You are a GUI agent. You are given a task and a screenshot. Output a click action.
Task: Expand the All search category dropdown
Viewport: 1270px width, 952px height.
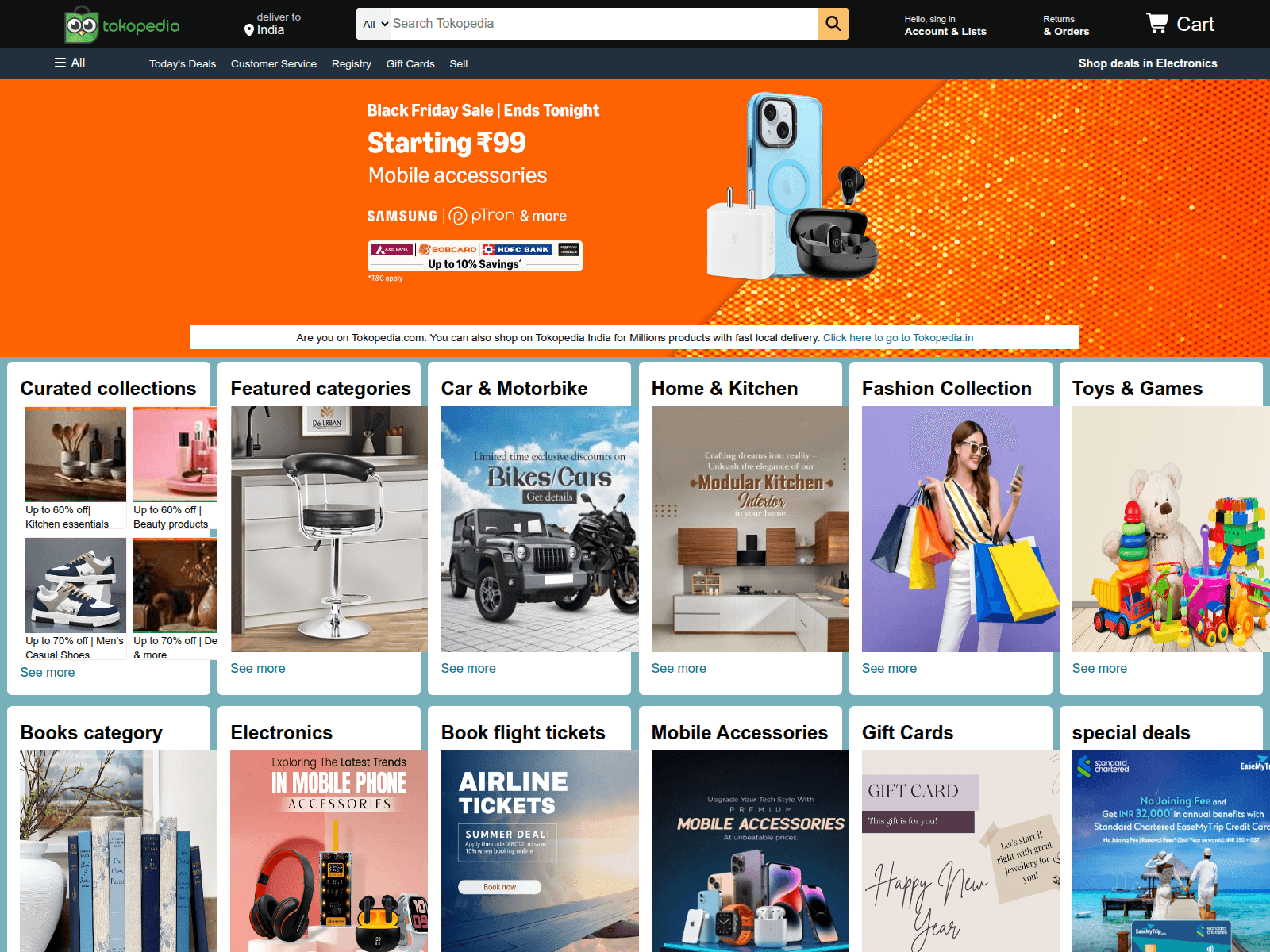pos(375,24)
